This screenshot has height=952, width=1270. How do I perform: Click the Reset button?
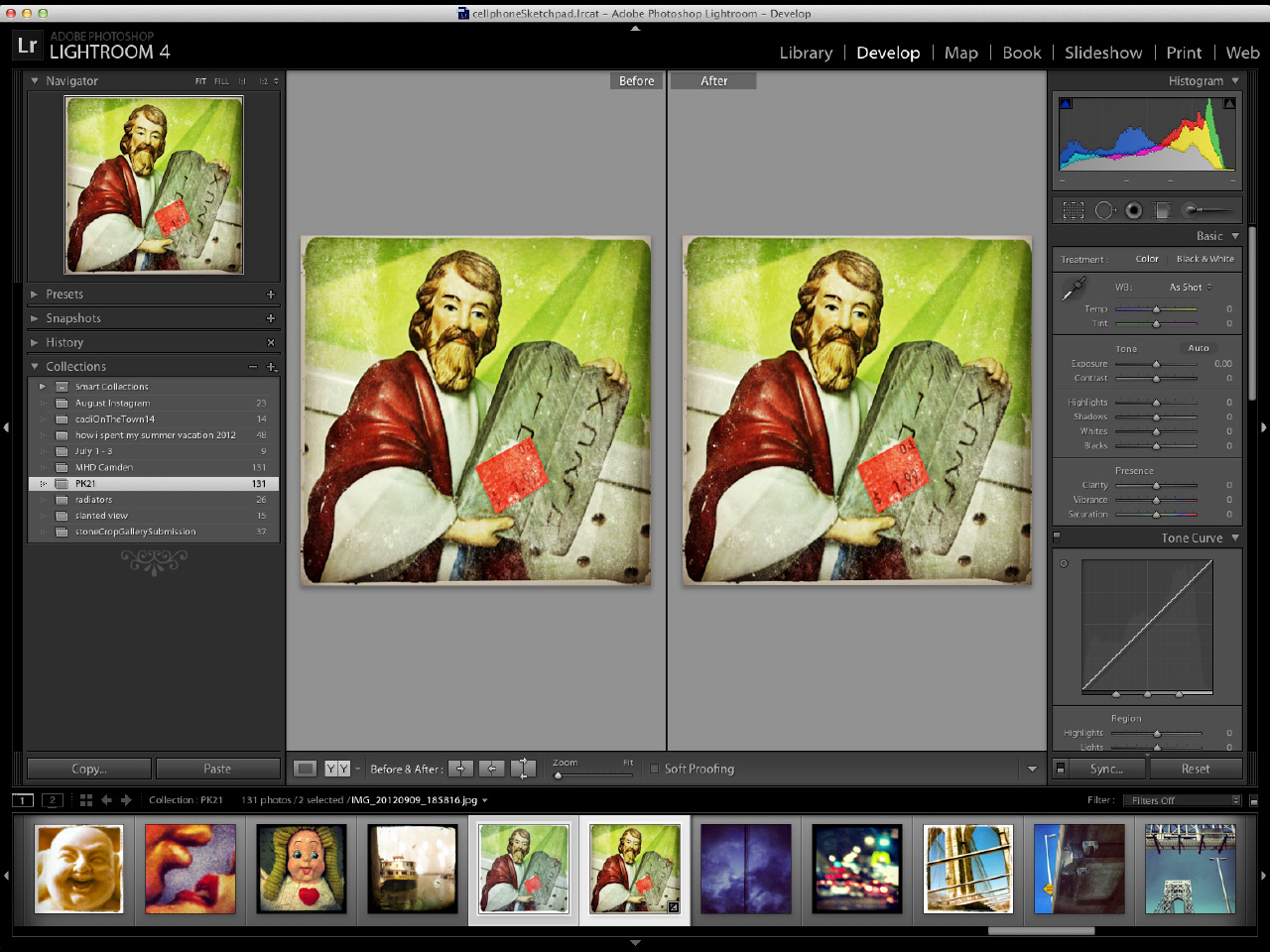pos(1196,769)
